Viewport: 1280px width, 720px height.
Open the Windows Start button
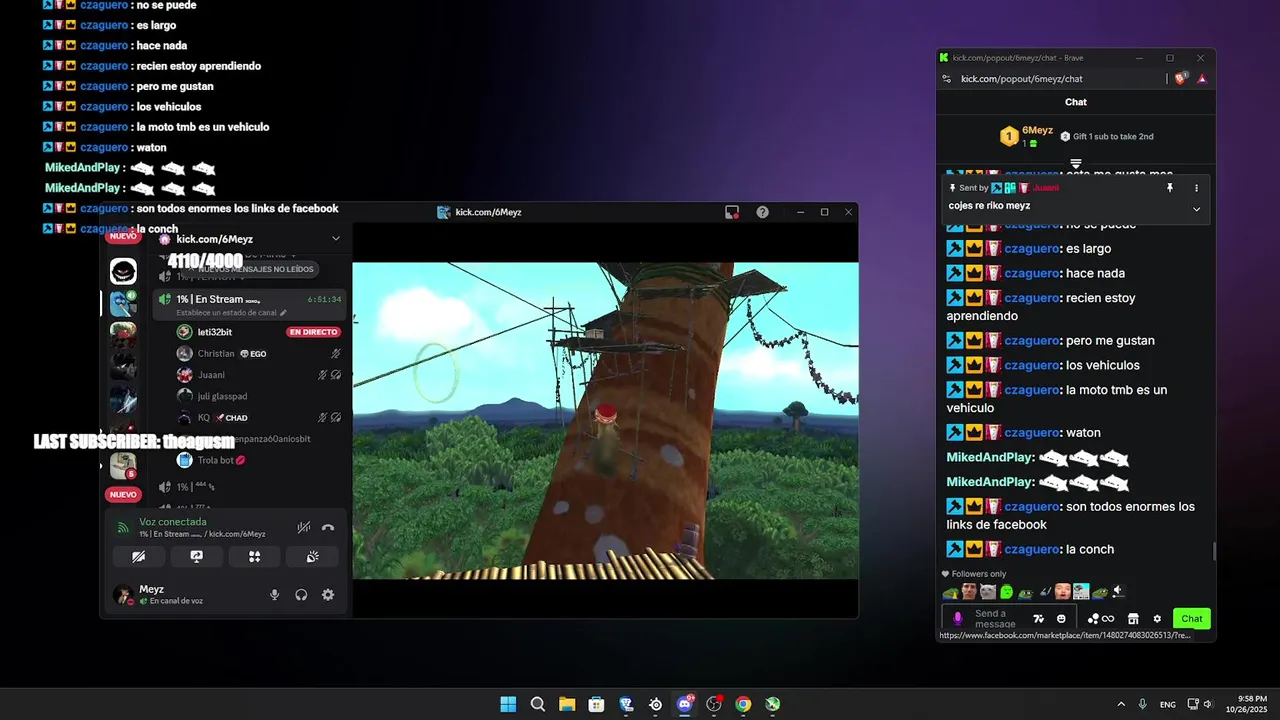[x=508, y=704]
